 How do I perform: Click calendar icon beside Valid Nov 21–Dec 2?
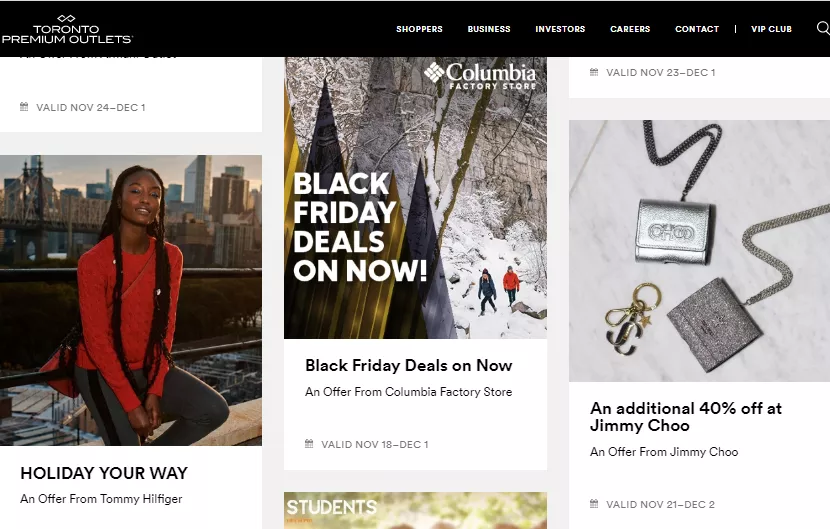click(x=594, y=504)
